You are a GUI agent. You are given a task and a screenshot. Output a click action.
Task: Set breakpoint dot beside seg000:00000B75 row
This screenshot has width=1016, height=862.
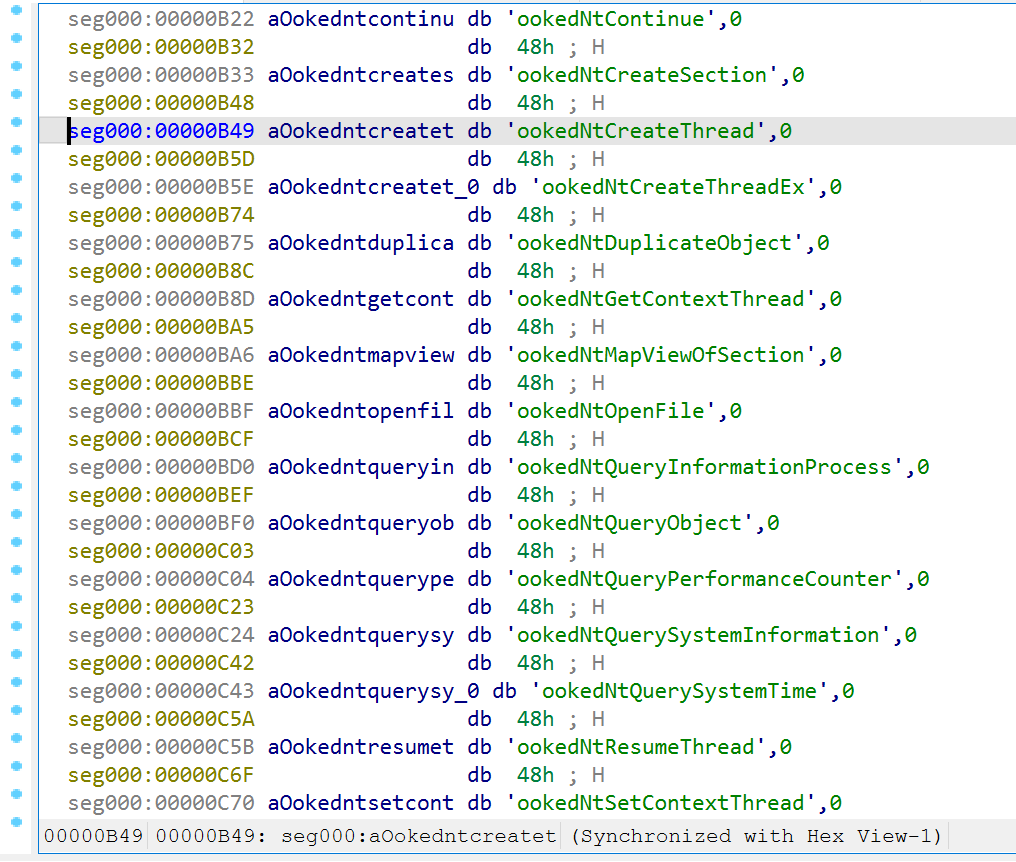[17, 234]
